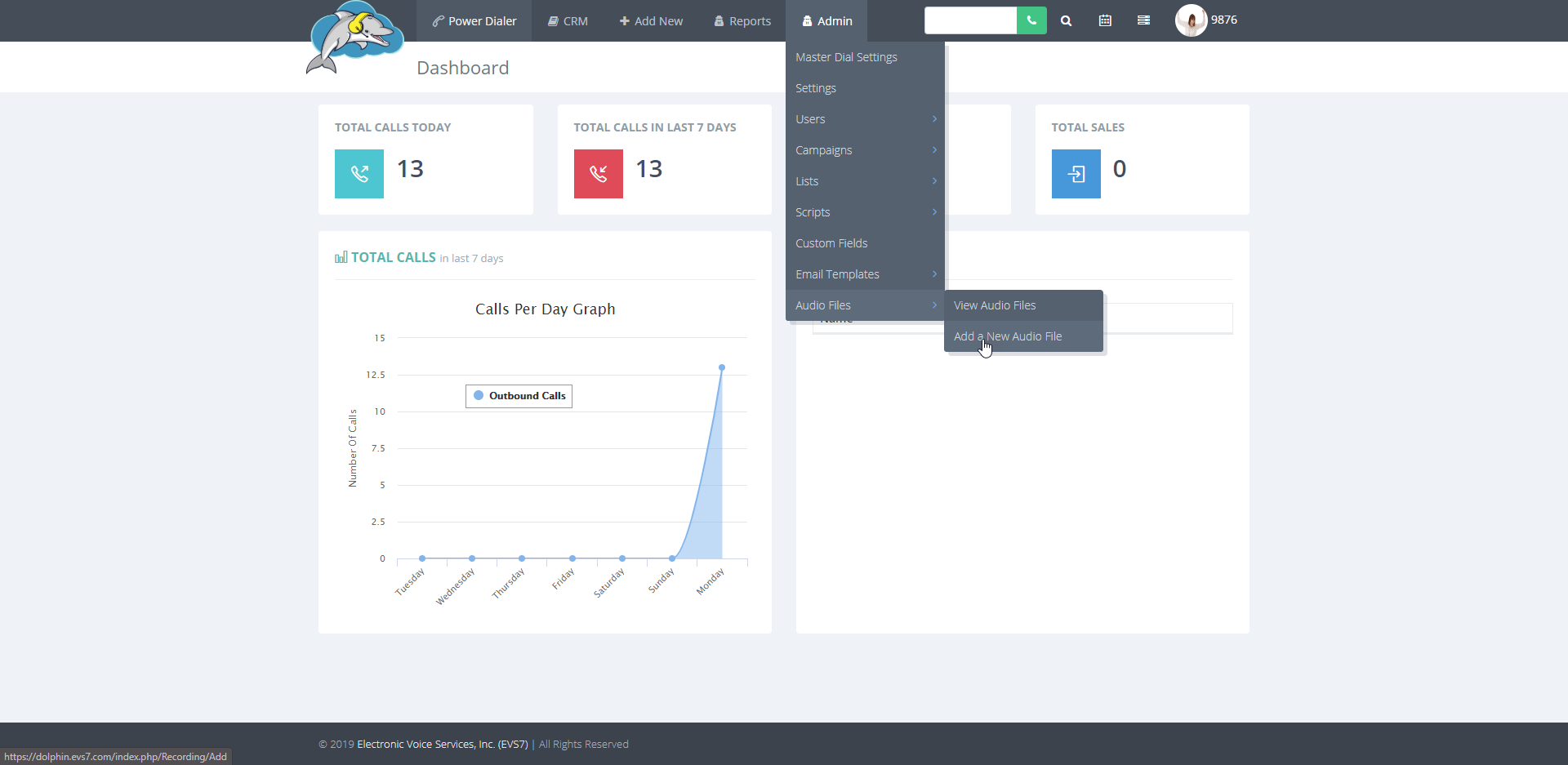
Task: Click the Monday data point on the graph
Action: pos(722,367)
